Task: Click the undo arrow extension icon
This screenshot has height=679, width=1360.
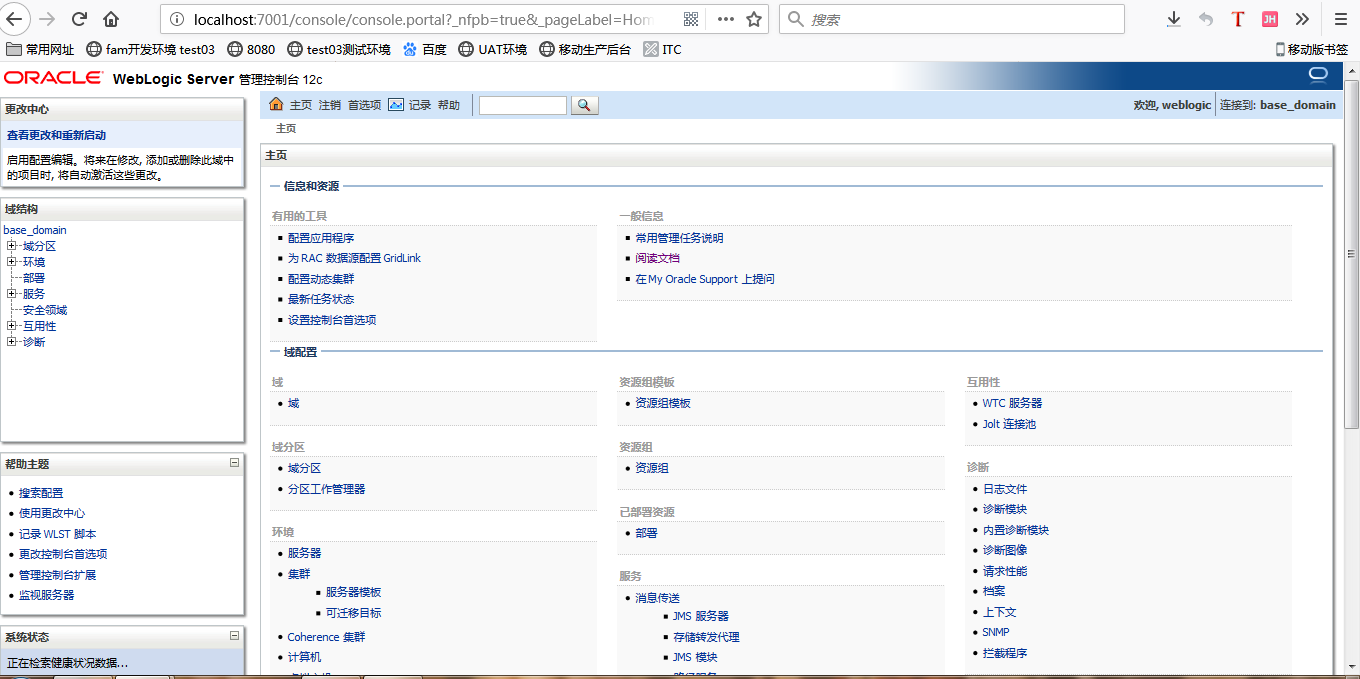Action: [1206, 19]
